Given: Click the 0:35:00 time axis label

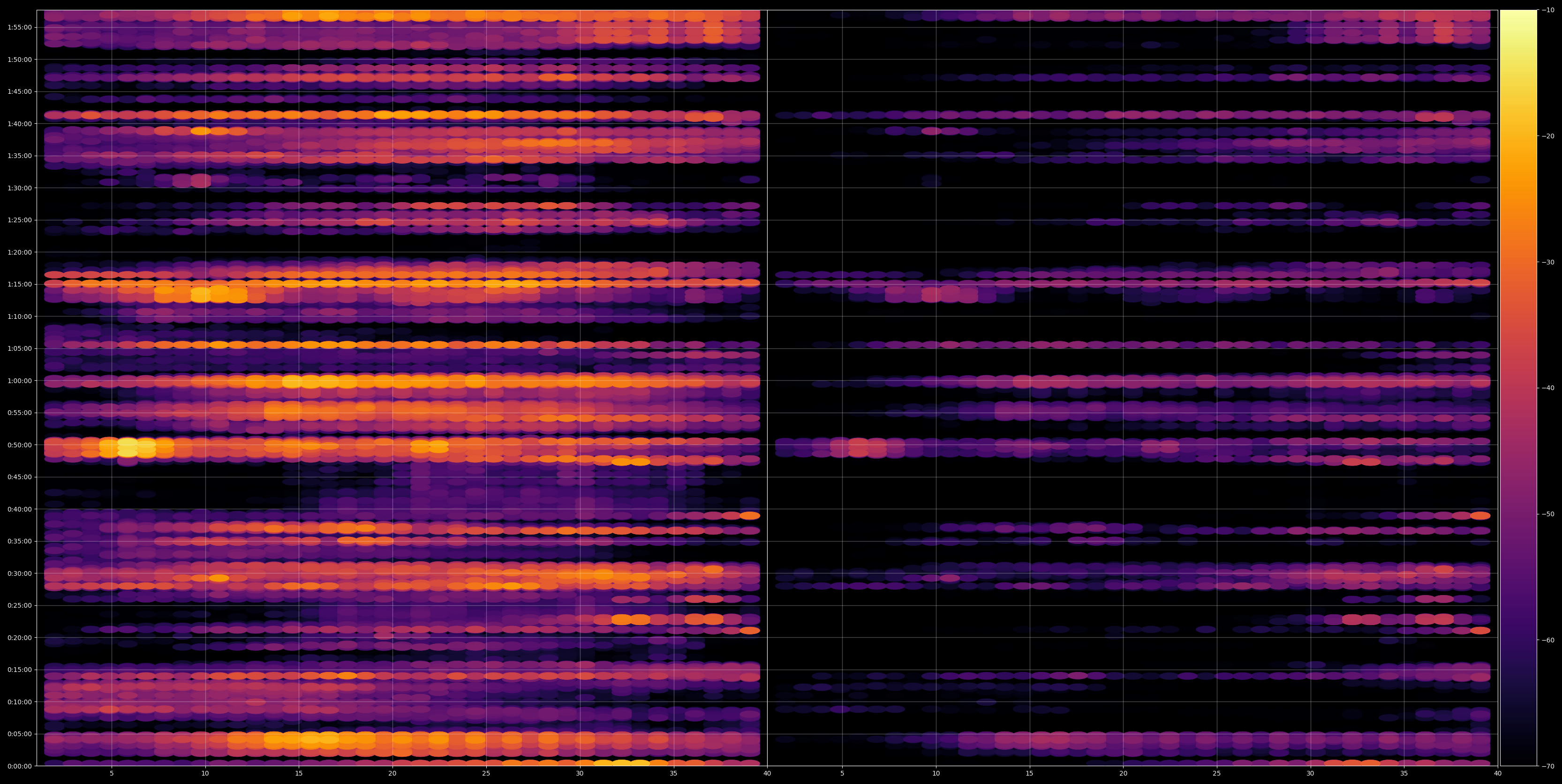Looking at the screenshot, I should [x=19, y=541].
